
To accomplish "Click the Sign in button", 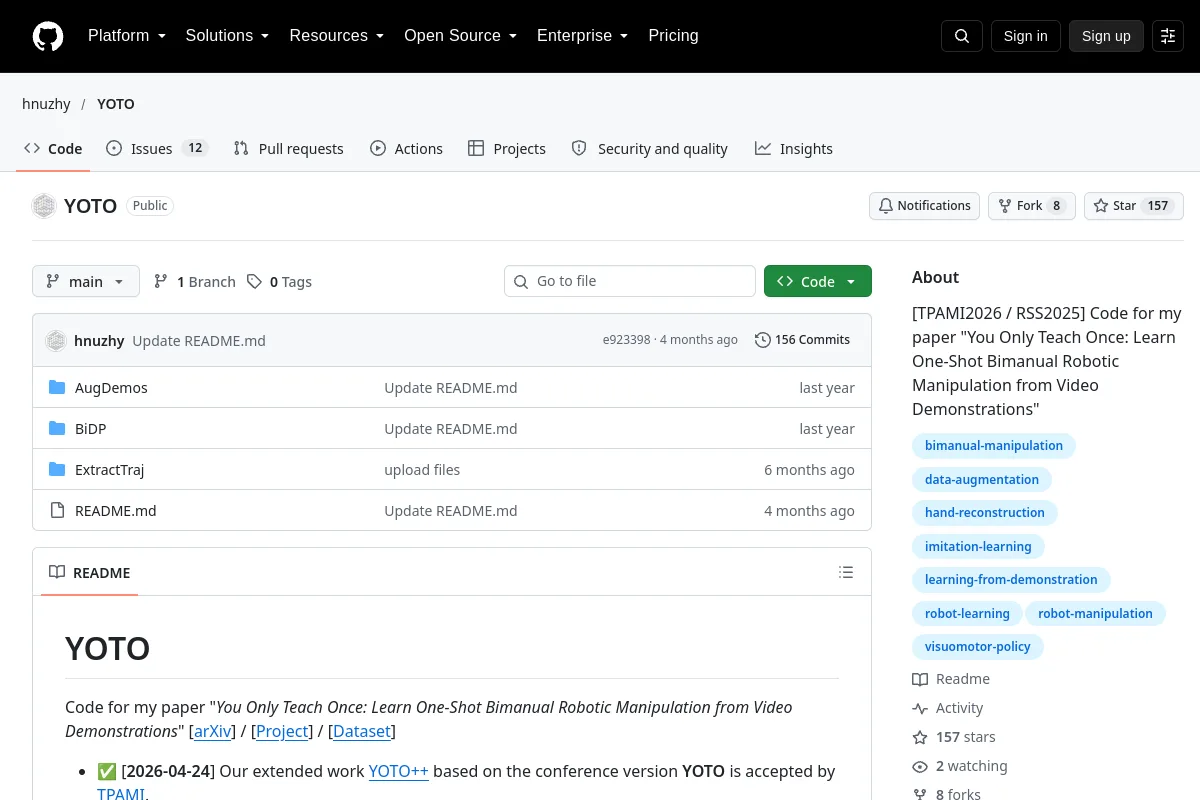I will 1026,36.
